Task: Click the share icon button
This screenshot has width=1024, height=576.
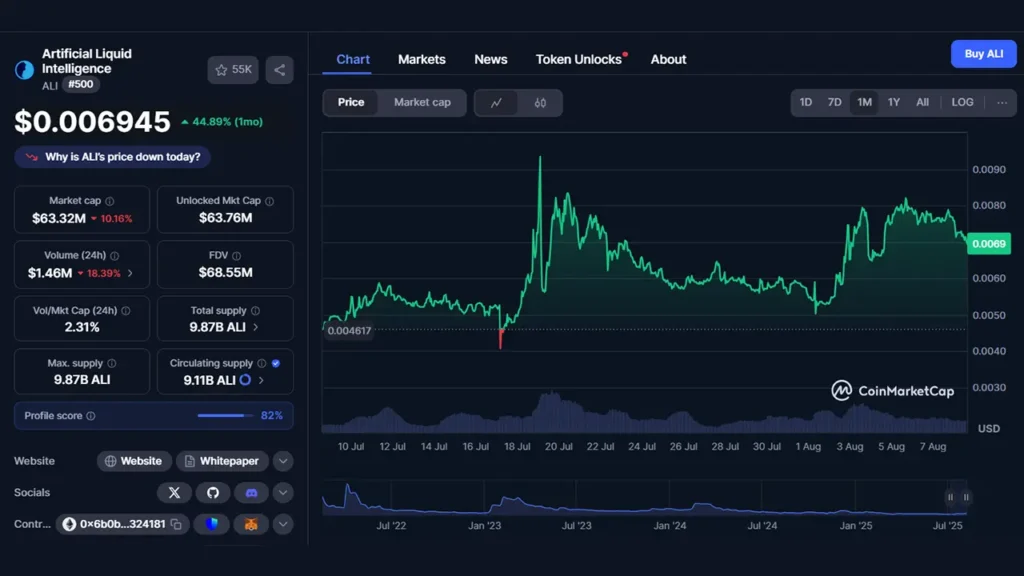Action: pos(280,70)
